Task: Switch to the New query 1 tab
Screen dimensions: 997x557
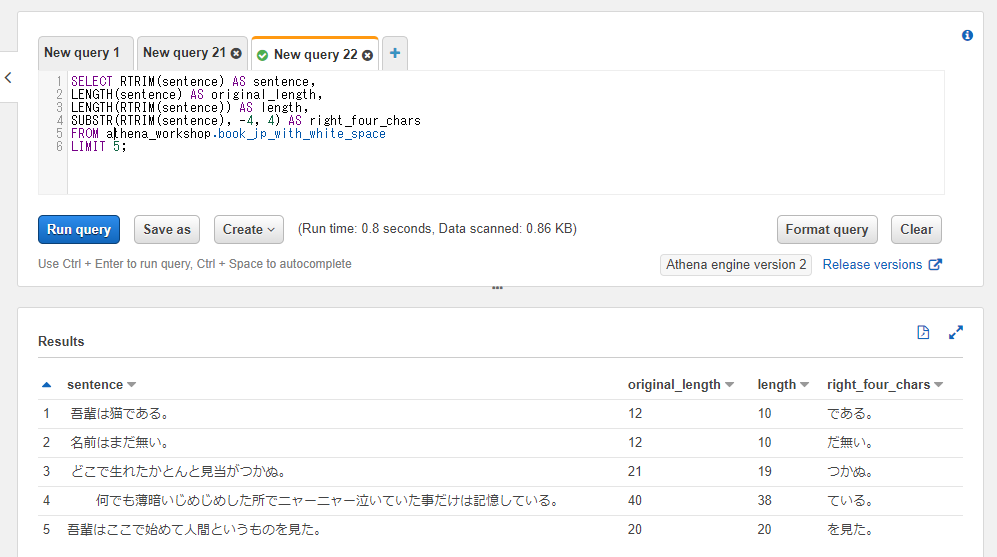Action: tap(83, 53)
